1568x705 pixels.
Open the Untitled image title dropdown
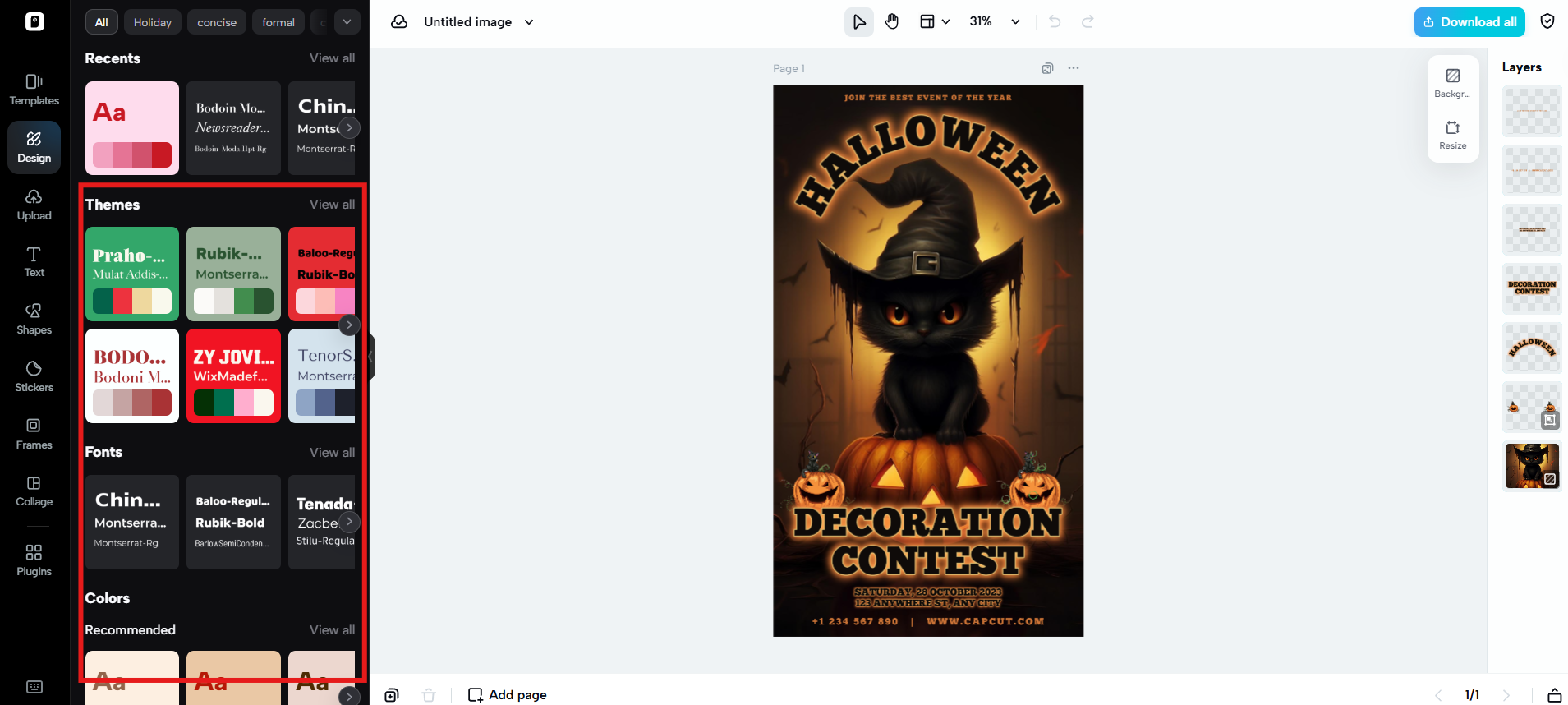529,22
